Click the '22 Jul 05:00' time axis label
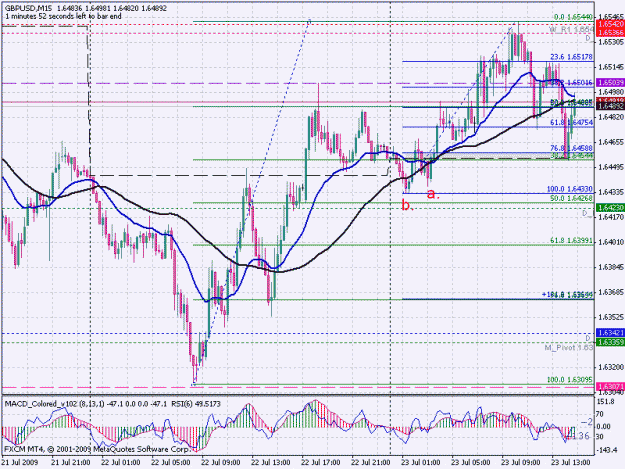625x469 pixels. [x=171, y=463]
